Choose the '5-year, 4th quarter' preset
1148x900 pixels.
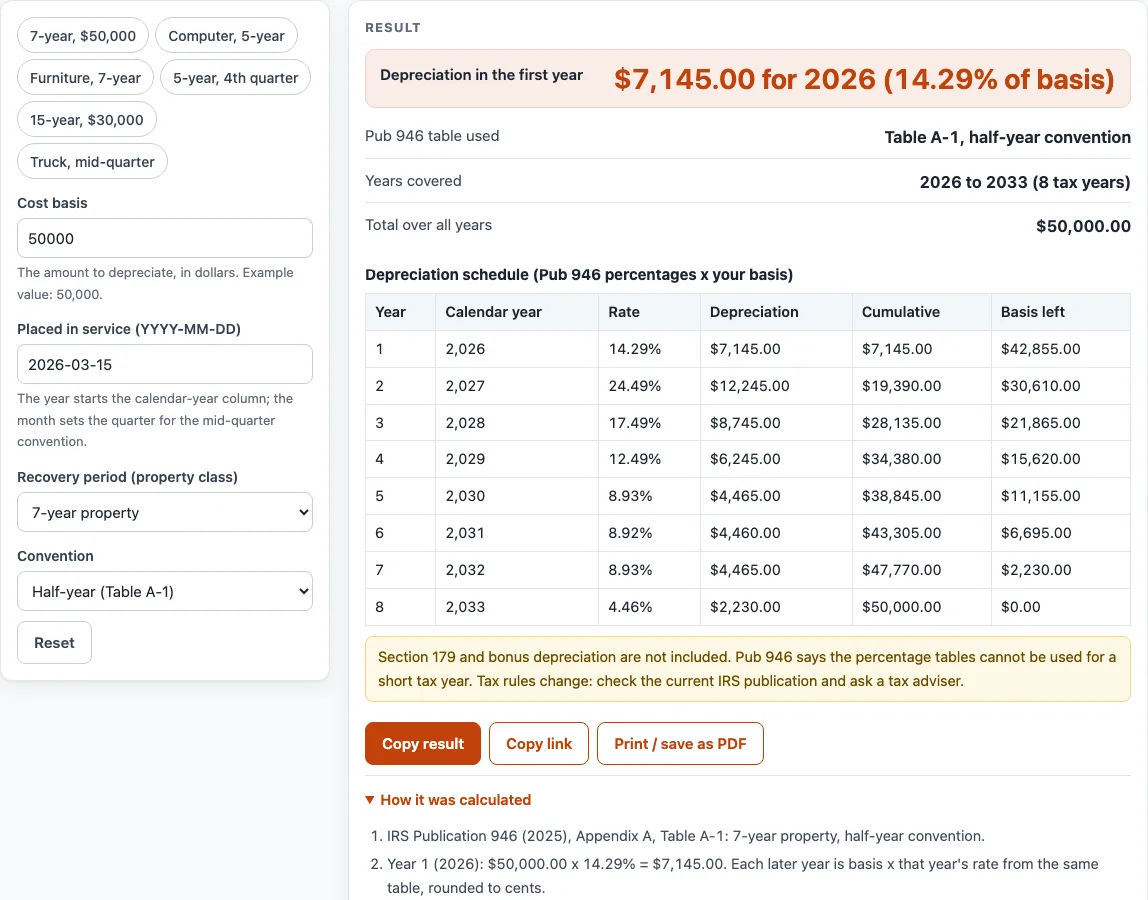[x=235, y=78]
